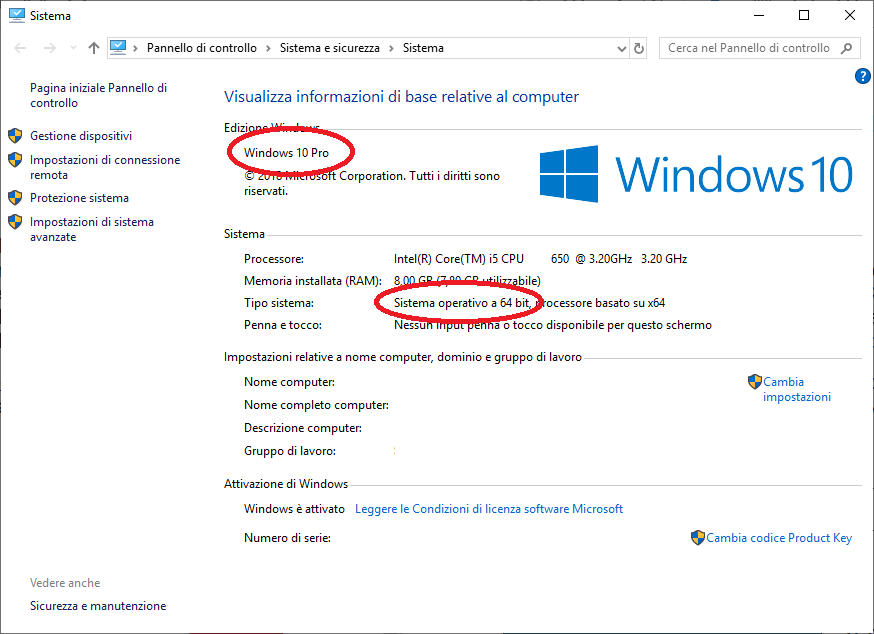Click the Numero di serie label

[x=287, y=538]
